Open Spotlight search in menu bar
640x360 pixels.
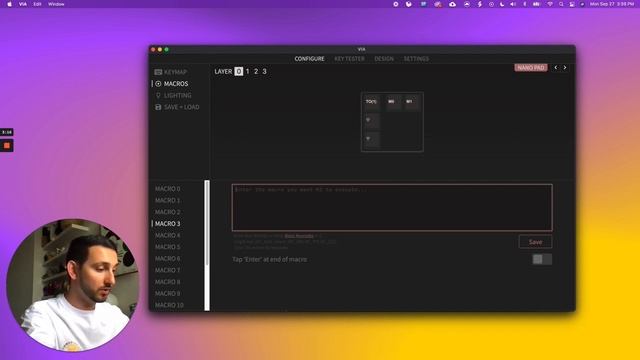click(561, 4)
